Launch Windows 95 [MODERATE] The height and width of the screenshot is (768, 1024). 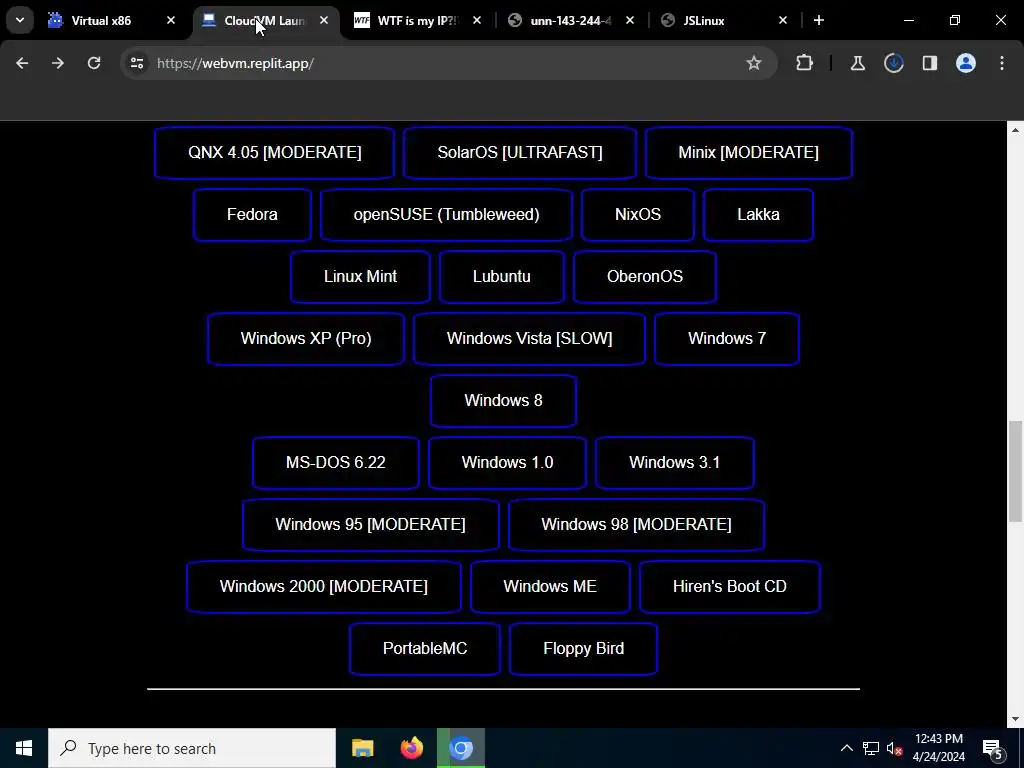click(x=370, y=525)
